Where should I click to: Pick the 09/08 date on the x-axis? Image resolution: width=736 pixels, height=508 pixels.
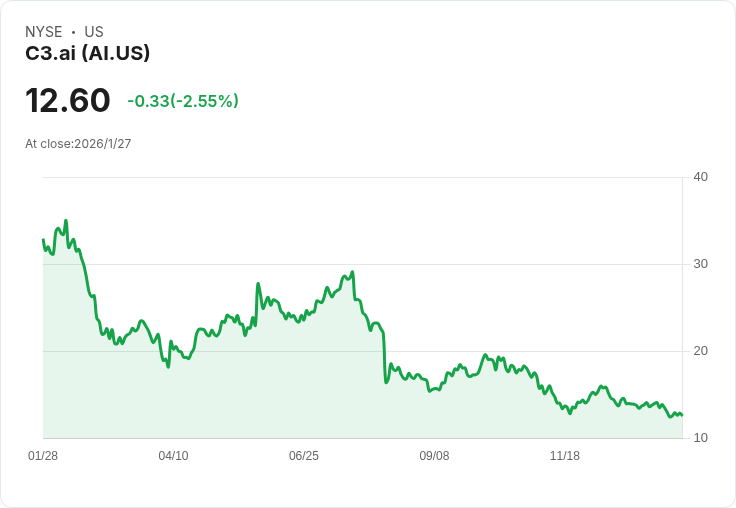(x=434, y=456)
